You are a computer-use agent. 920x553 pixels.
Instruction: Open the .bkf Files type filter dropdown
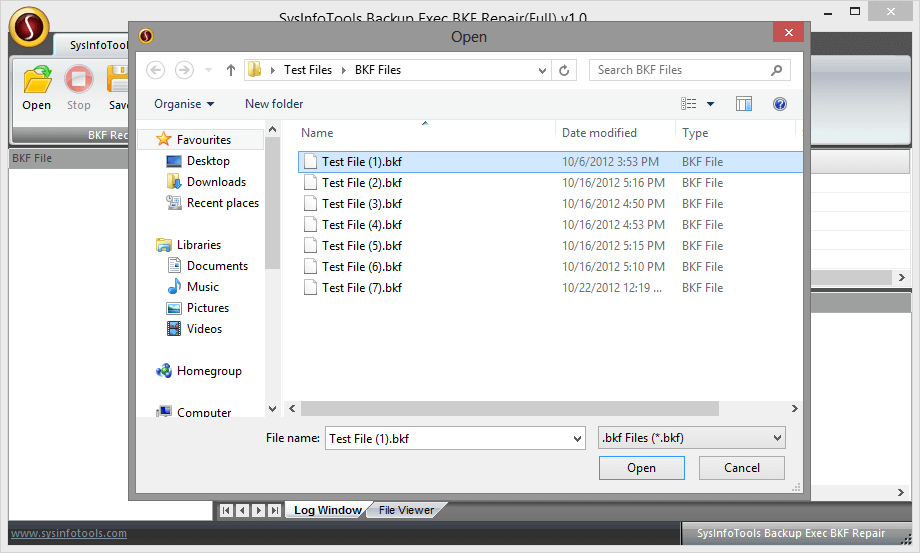tap(691, 438)
